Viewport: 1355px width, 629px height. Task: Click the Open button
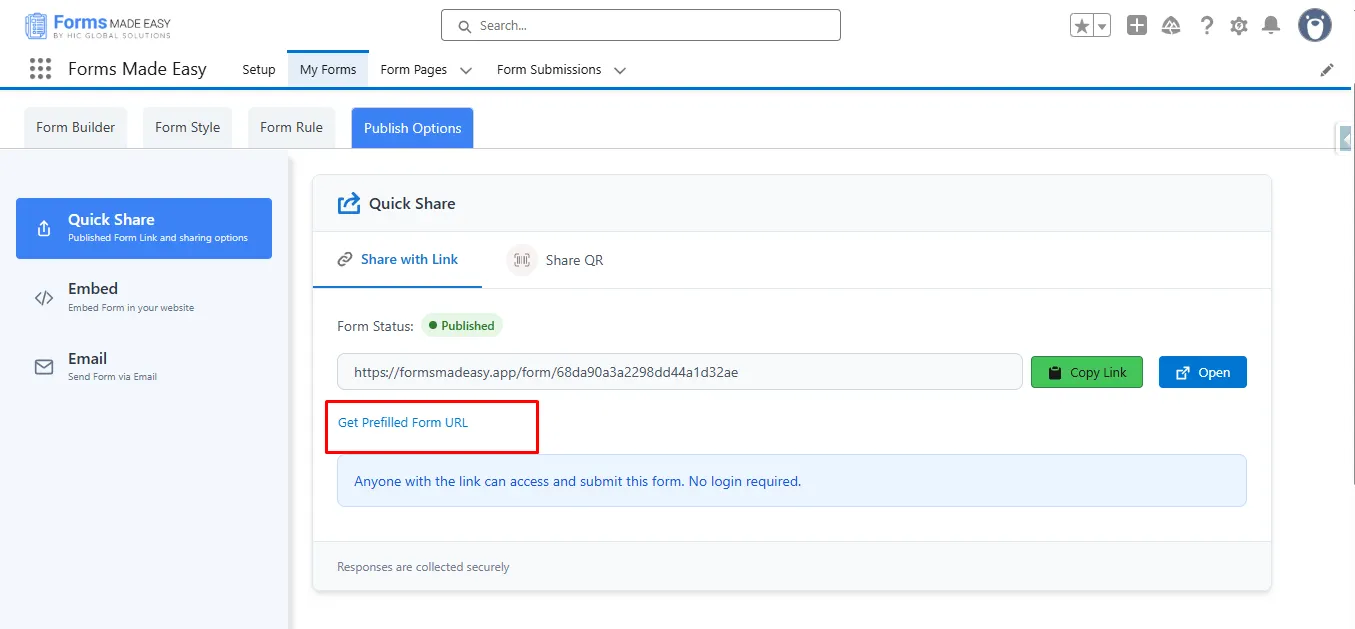point(1203,372)
